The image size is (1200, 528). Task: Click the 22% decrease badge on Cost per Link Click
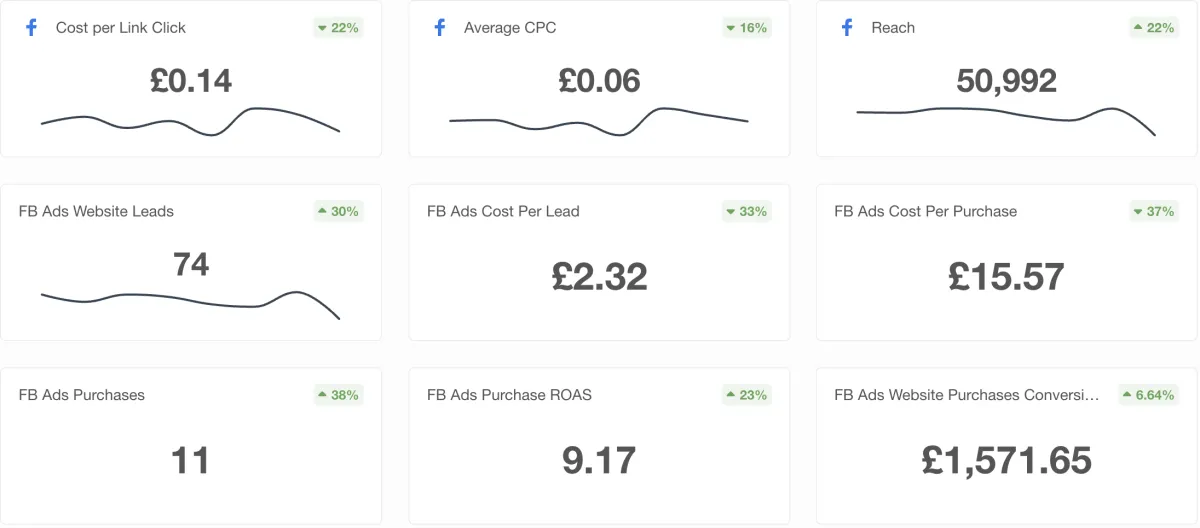pyautogui.click(x=338, y=28)
